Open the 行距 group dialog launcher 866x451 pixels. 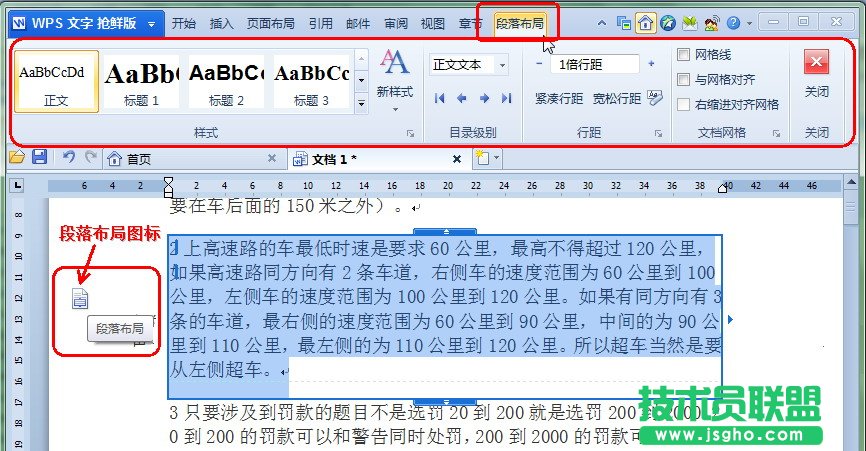point(658,133)
